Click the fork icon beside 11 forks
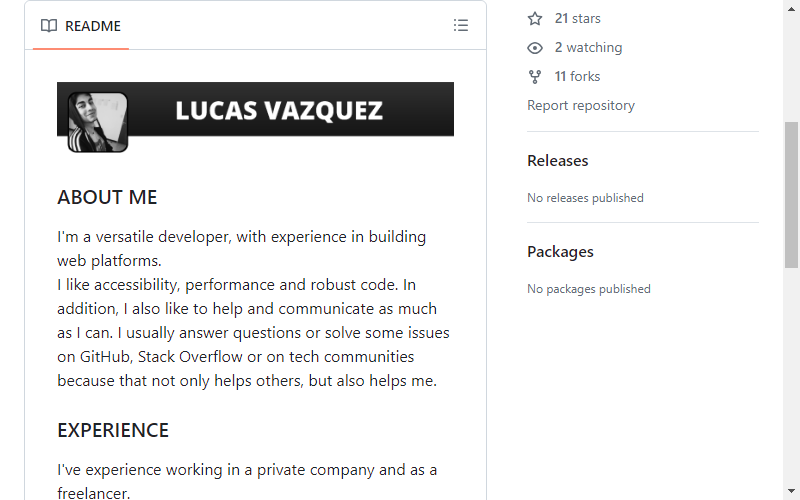800x500 pixels. (x=535, y=77)
